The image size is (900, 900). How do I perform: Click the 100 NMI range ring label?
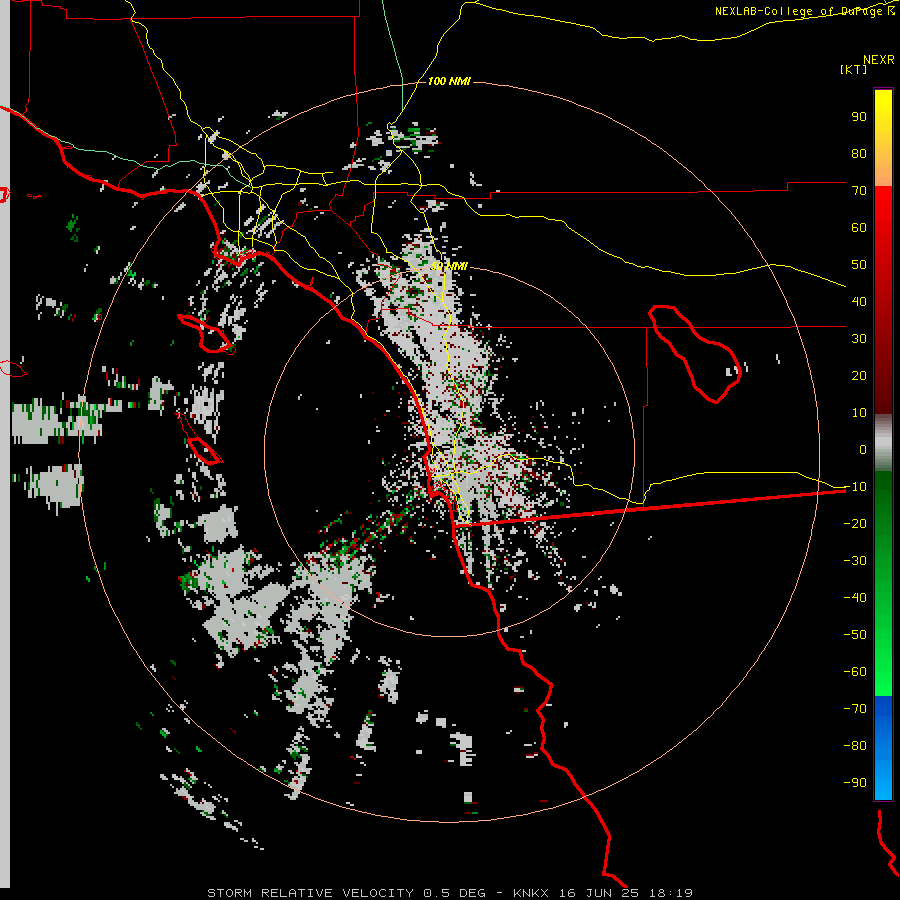pyautogui.click(x=449, y=82)
